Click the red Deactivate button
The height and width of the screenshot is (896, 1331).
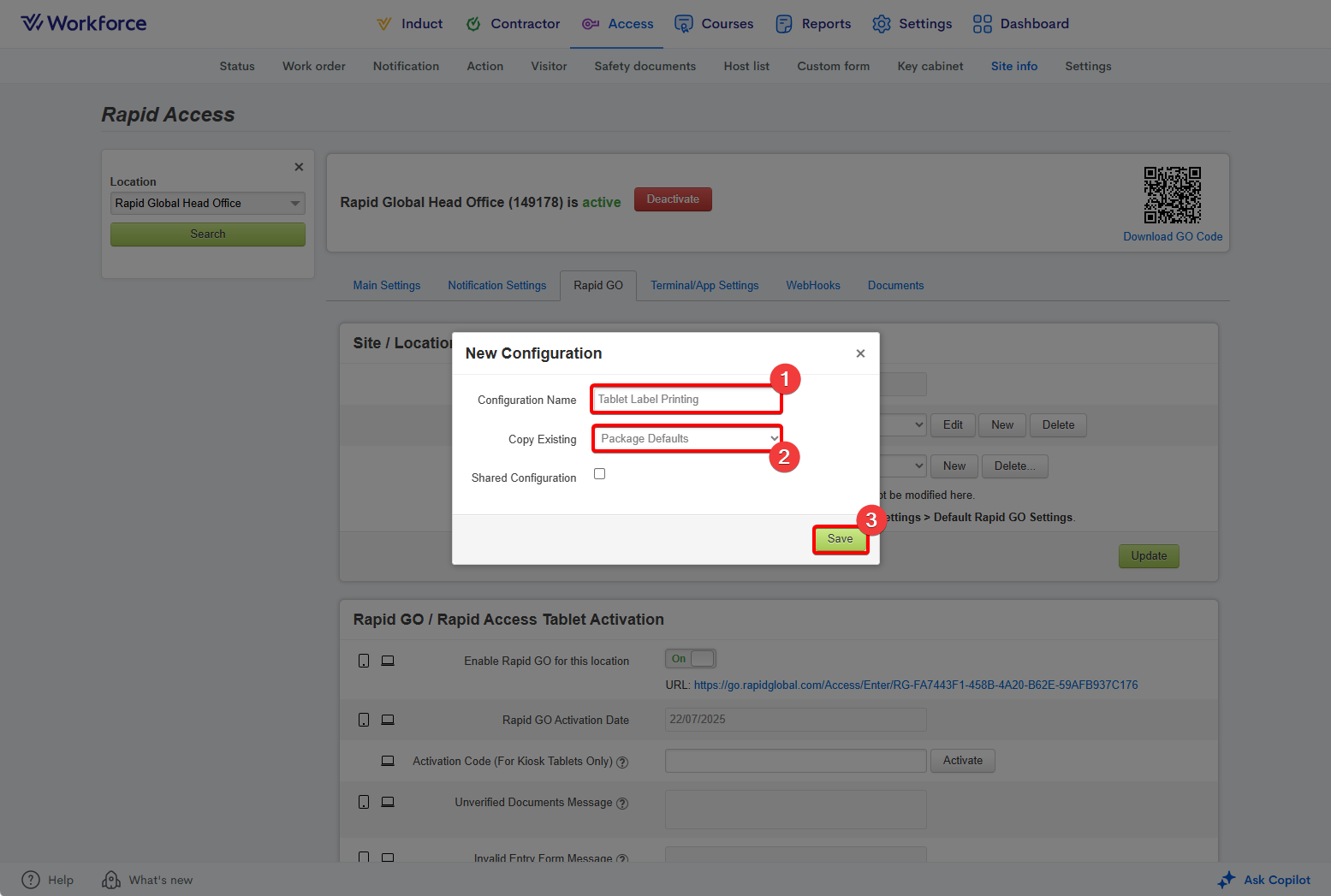tap(673, 199)
